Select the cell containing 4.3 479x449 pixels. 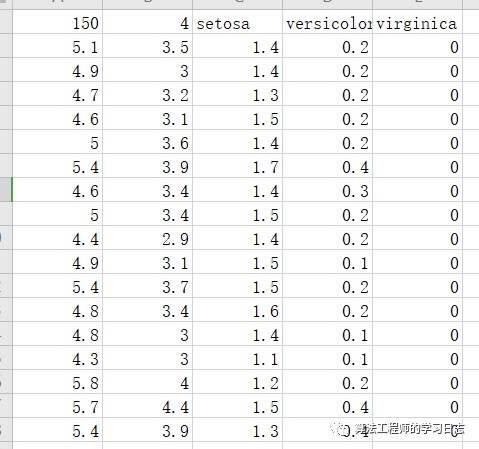[x=57, y=358]
